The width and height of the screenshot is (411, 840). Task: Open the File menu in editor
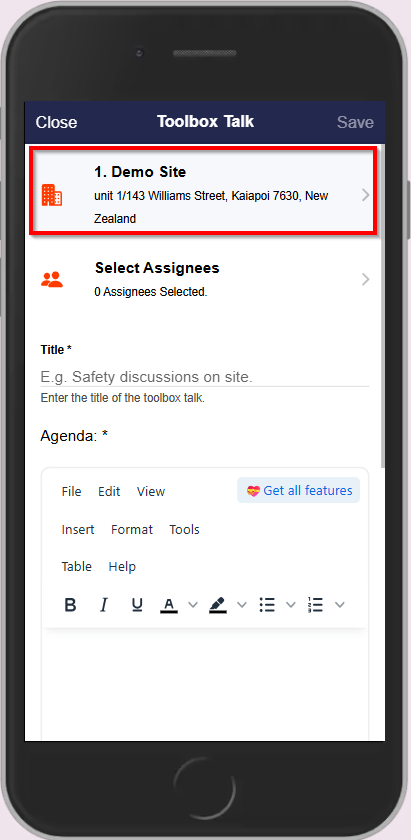click(71, 491)
